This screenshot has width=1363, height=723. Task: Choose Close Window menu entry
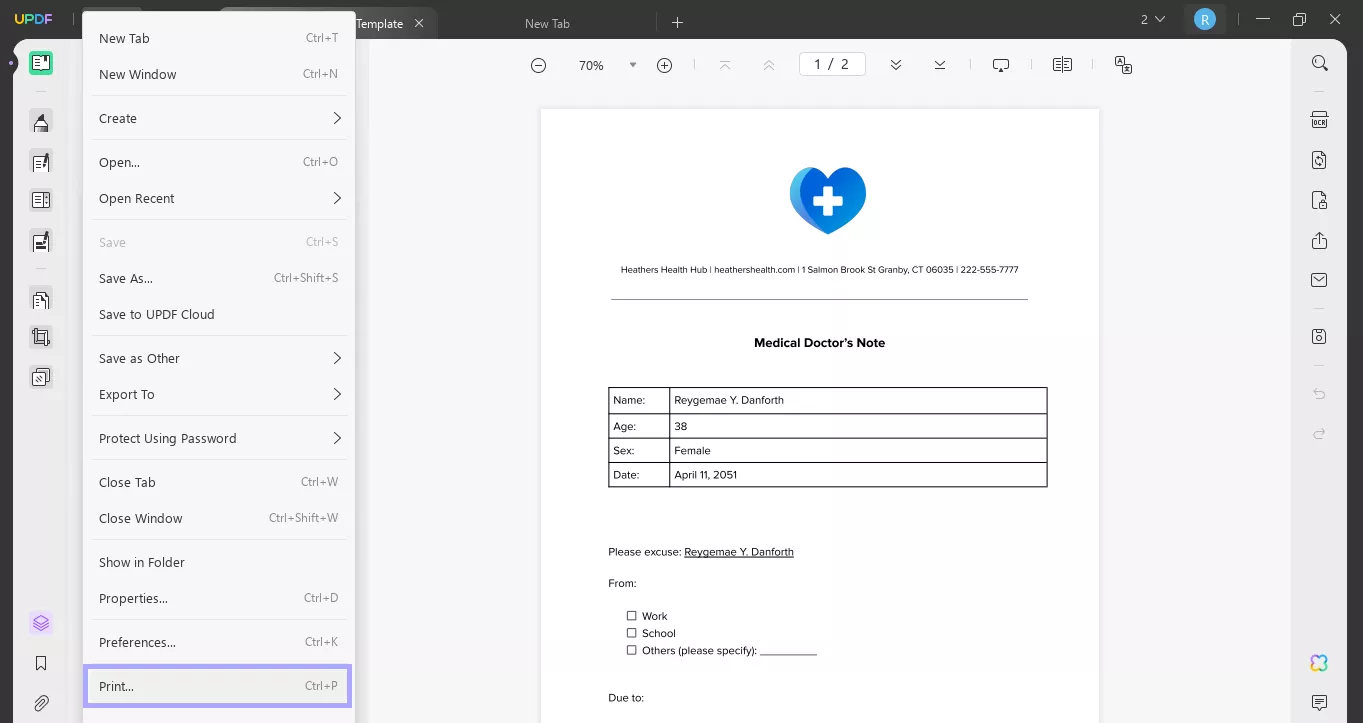click(218, 518)
